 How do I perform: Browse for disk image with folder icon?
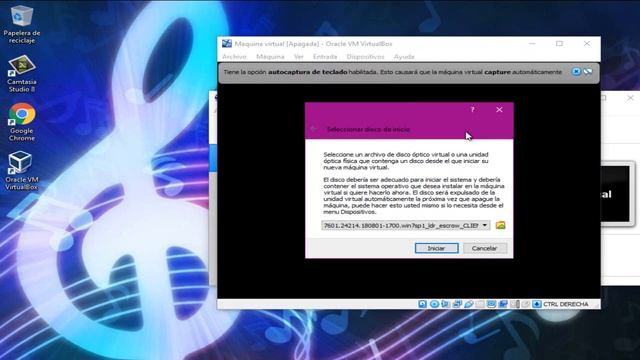(x=500, y=225)
